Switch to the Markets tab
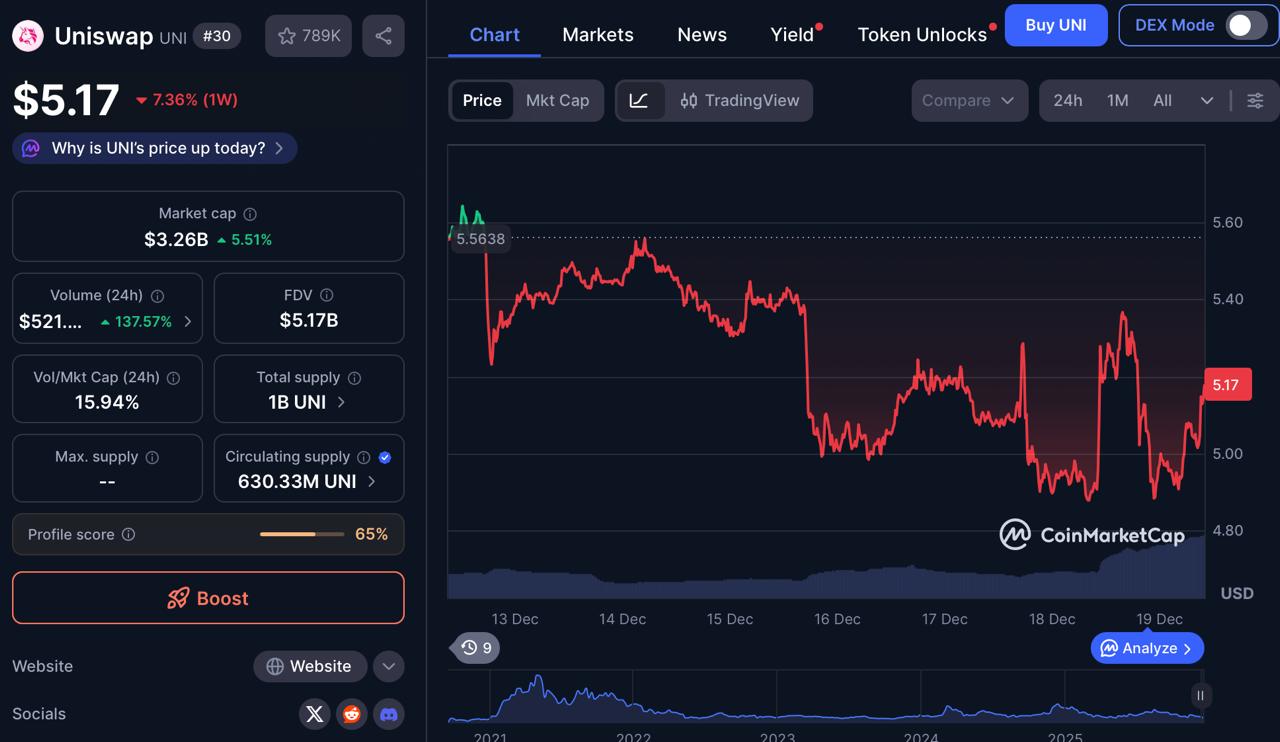 [597, 34]
